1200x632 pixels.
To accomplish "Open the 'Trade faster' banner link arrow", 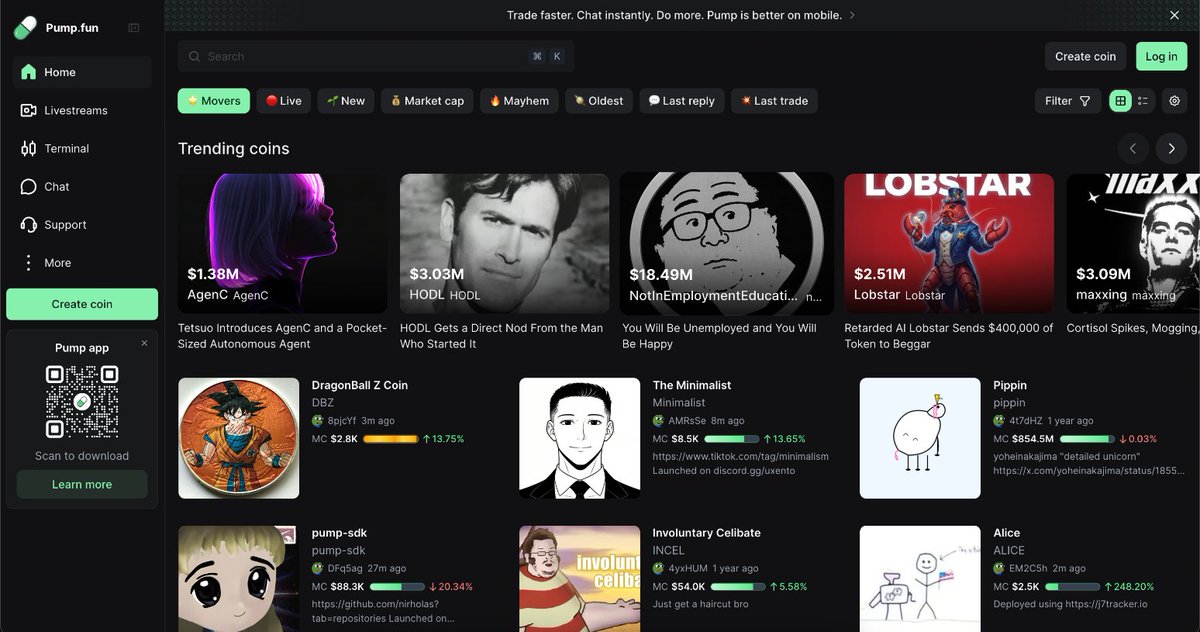I will [852, 15].
